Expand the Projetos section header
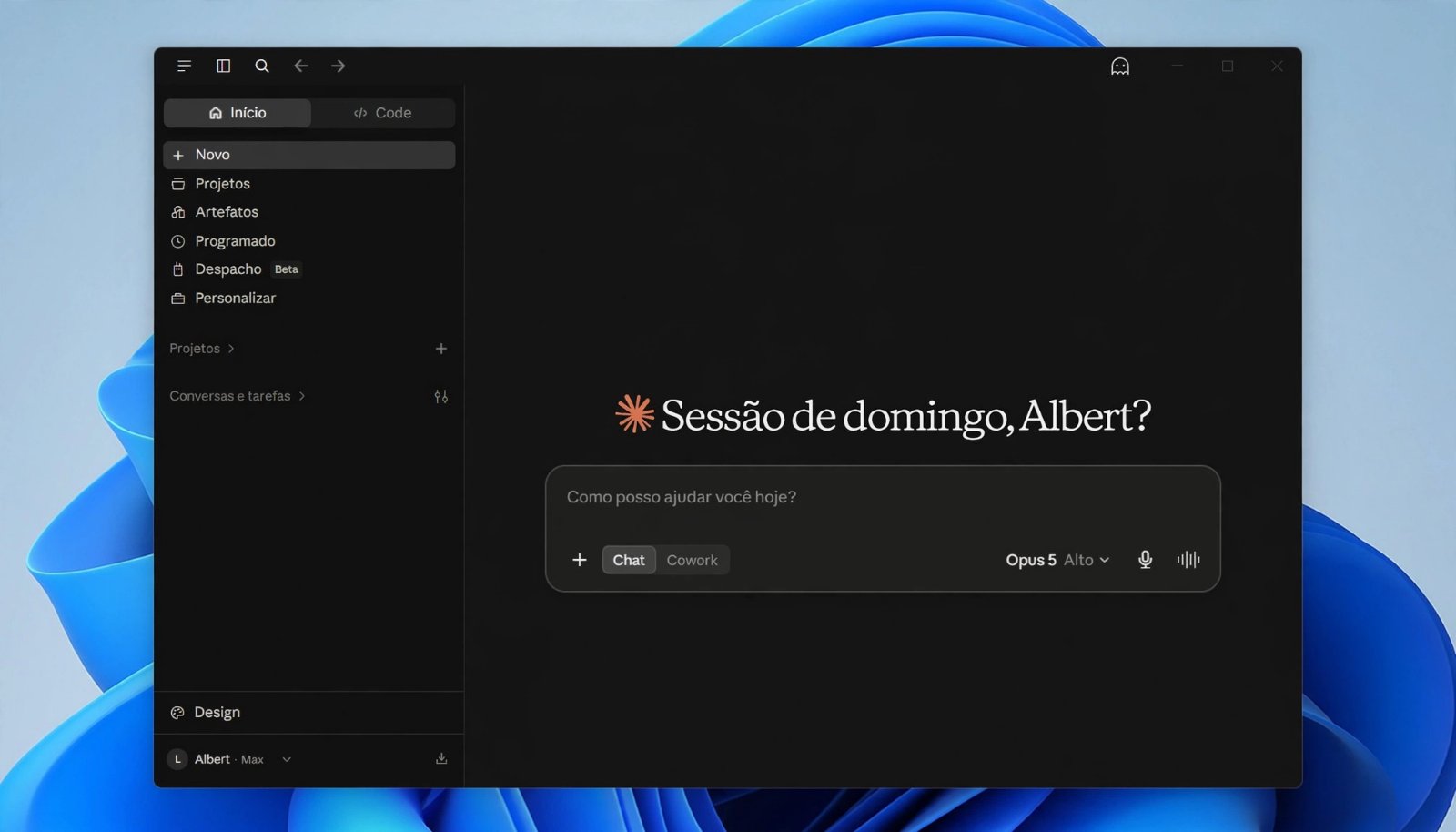The height and width of the screenshot is (832, 1456). click(202, 349)
